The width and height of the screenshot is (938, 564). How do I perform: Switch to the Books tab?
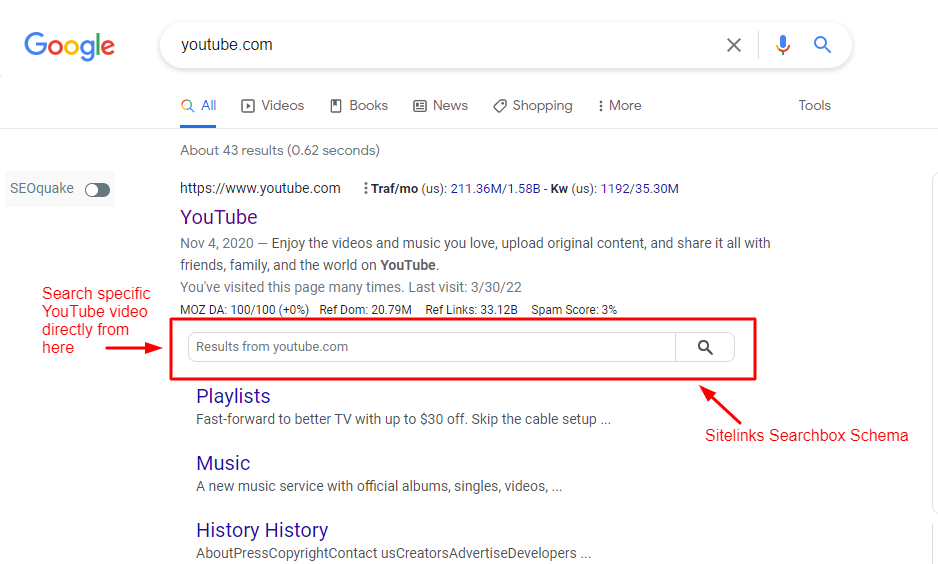pyautogui.click(x=359, y=106)
